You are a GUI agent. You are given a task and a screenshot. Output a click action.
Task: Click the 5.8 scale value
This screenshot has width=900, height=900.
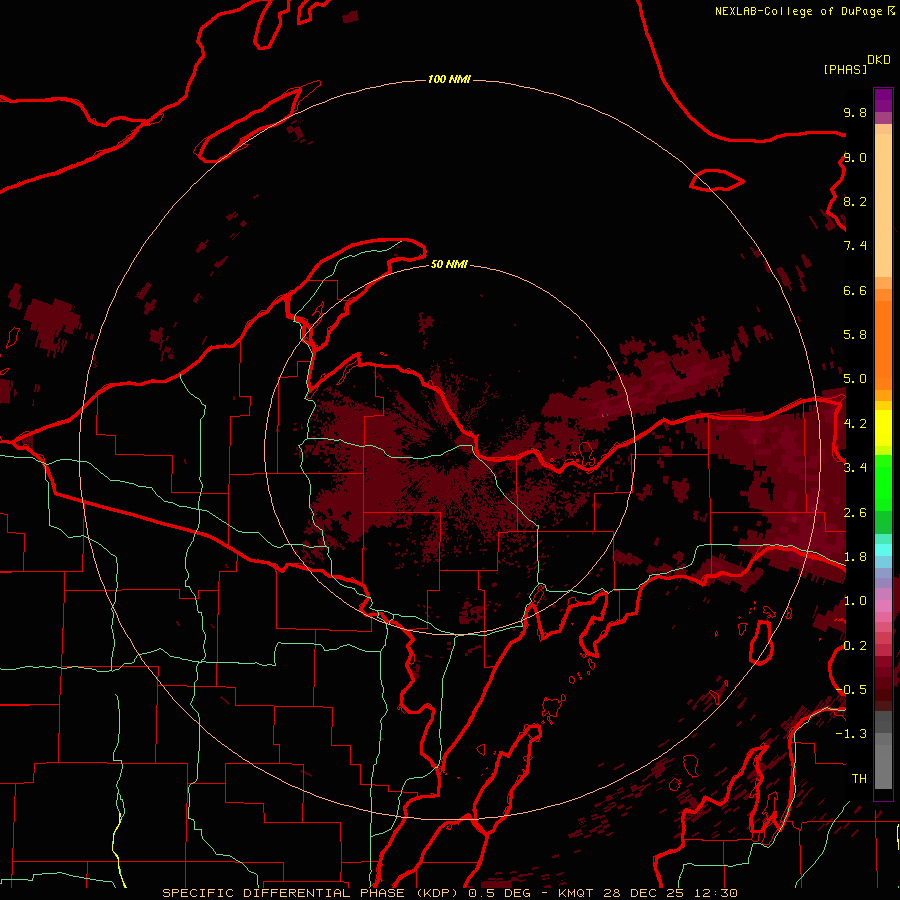(855, 335)
